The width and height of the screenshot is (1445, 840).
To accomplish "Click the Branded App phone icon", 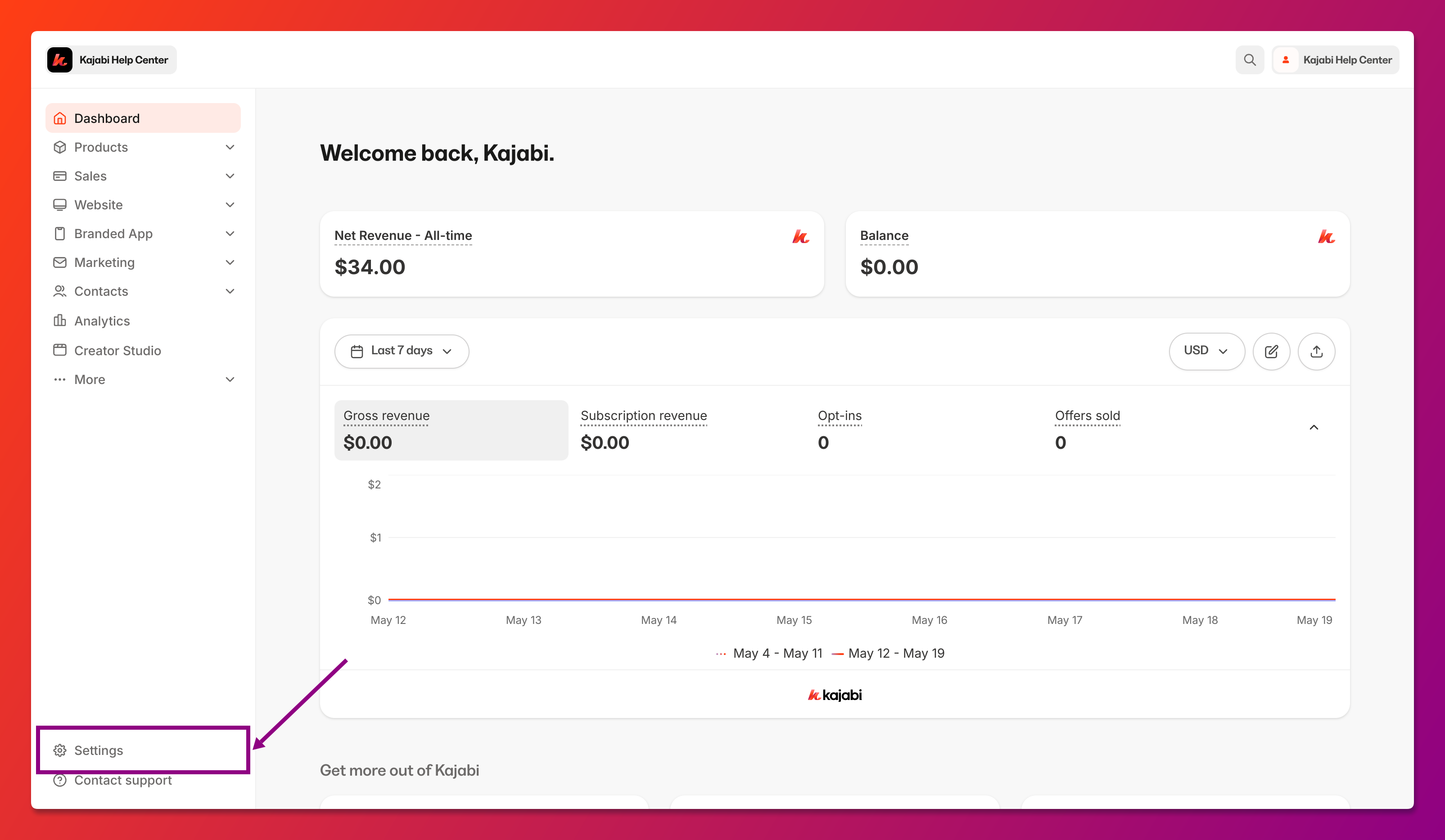I will click(59, 233).
